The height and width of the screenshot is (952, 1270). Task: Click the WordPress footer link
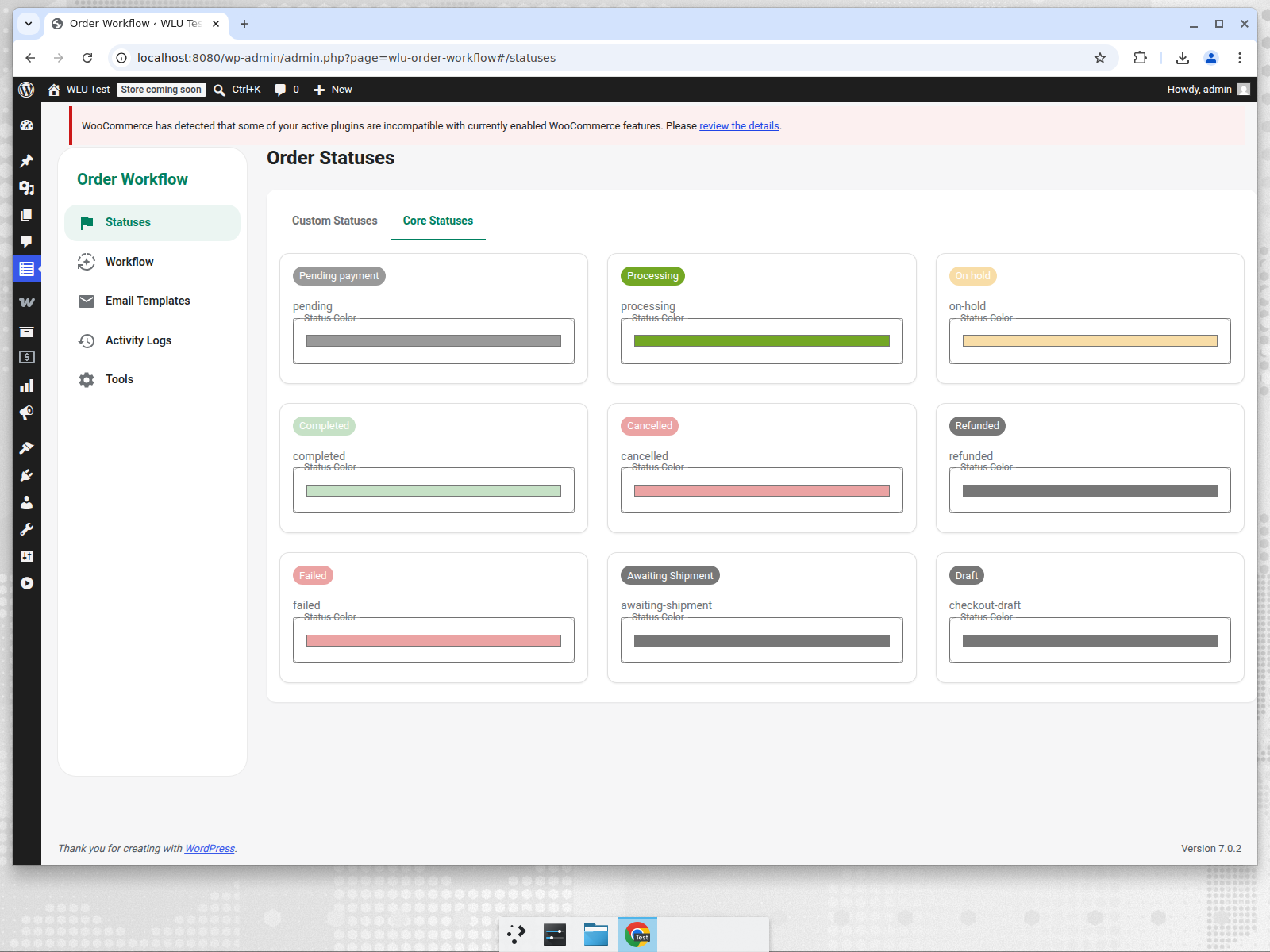coord(210,849)
